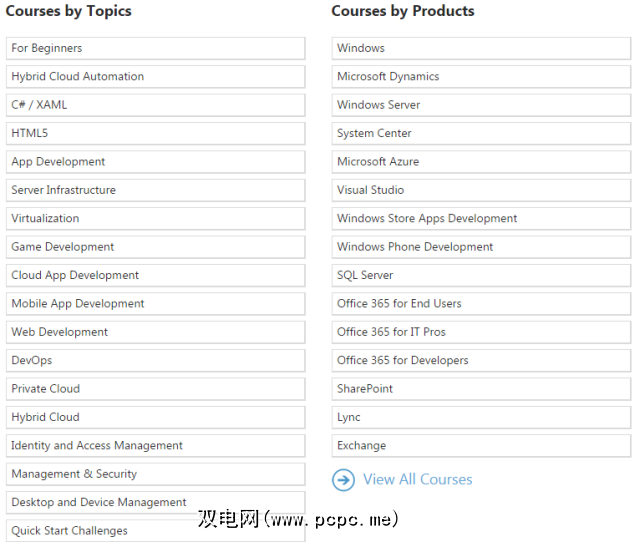Open Mobile App Development courses
Viewport: 640px width, 542px height.
coord(155,304)
